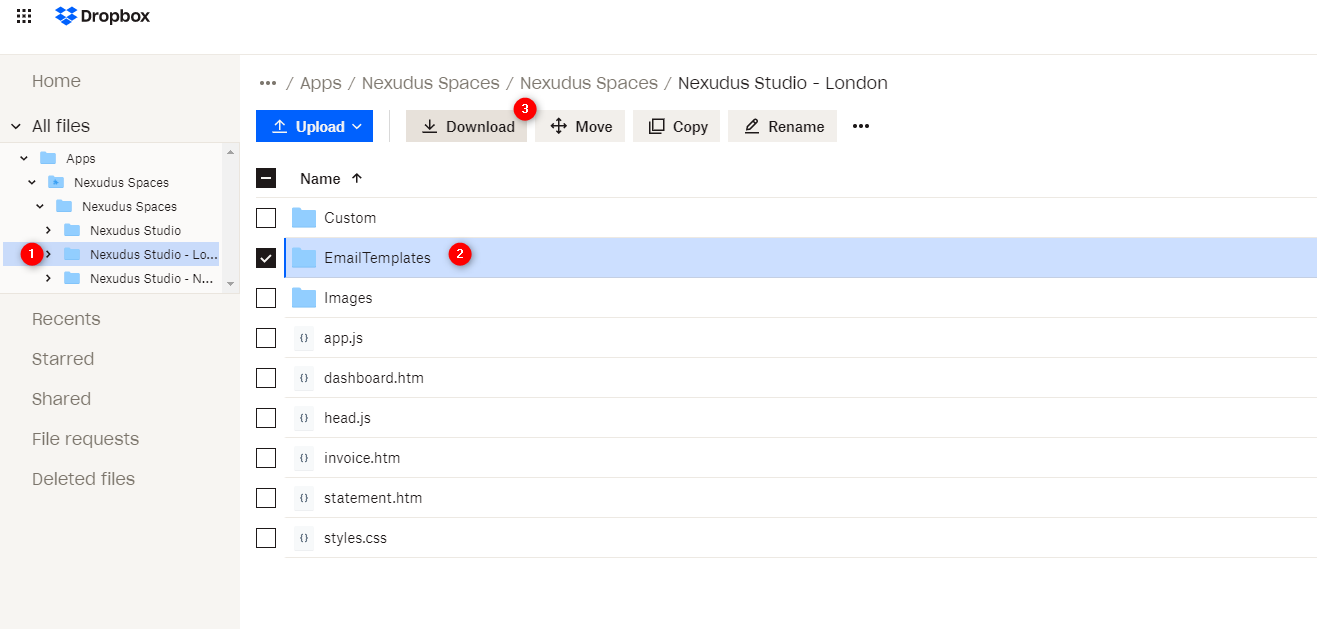The height and width of the screenshot is (629, 1317).
Task: Open the Upload dropdown button
Action: click(x=315, y=126)
